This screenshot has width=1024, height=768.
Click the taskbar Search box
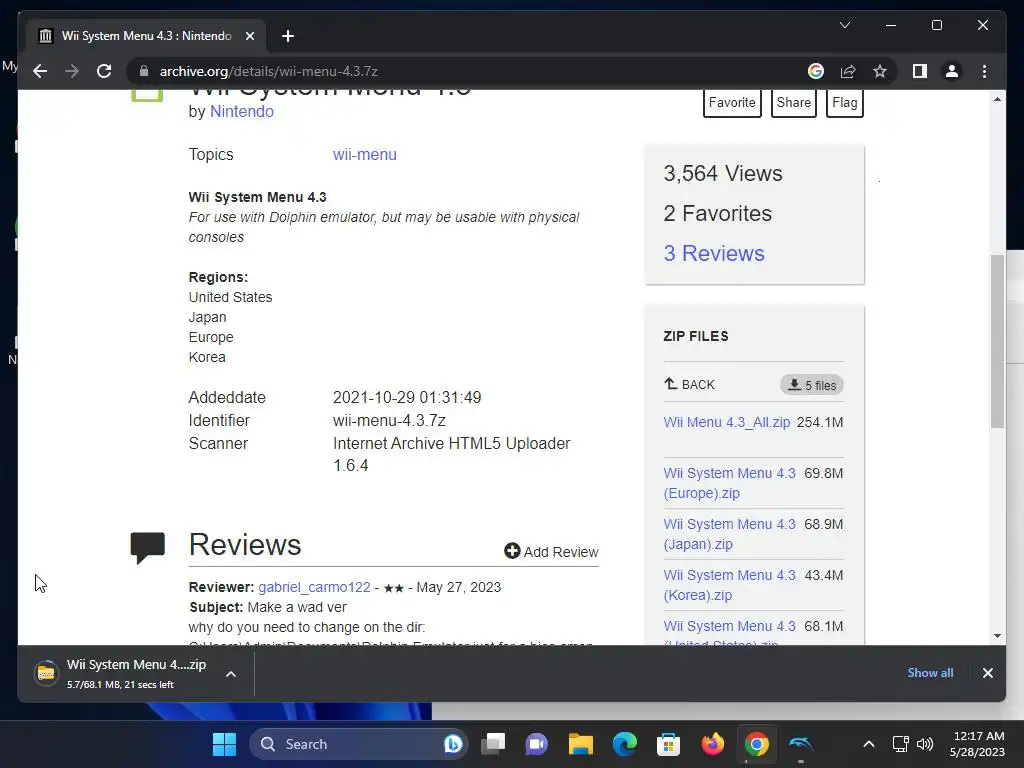(x=358, y=744)
